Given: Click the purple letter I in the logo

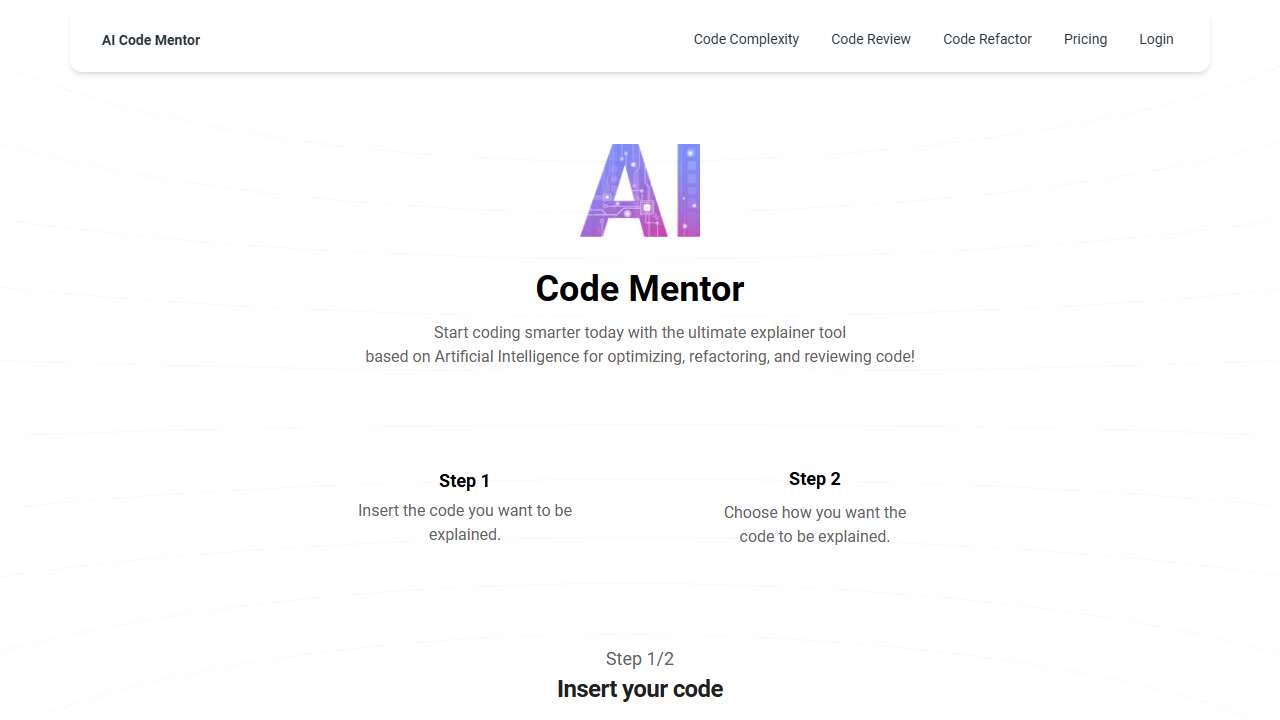Looking at the screenshot, I should coord(689,190).
